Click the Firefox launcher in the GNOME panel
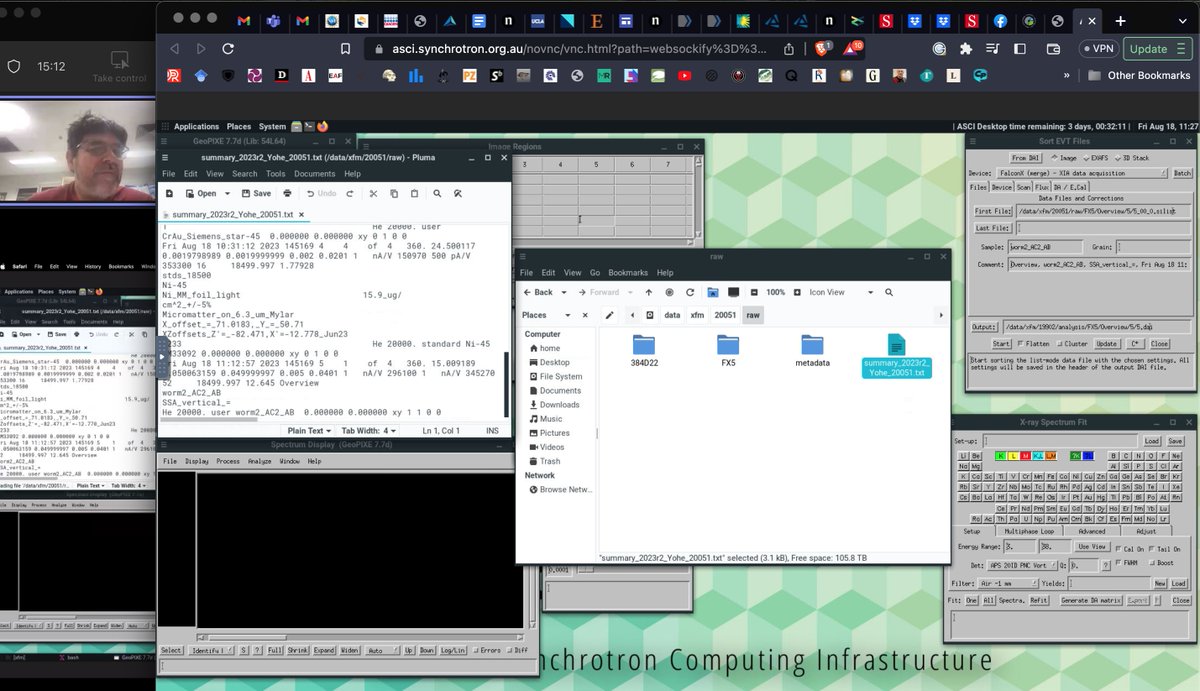Image resolution: width=1200 pixels, height=691 pixels. point(322,126)
